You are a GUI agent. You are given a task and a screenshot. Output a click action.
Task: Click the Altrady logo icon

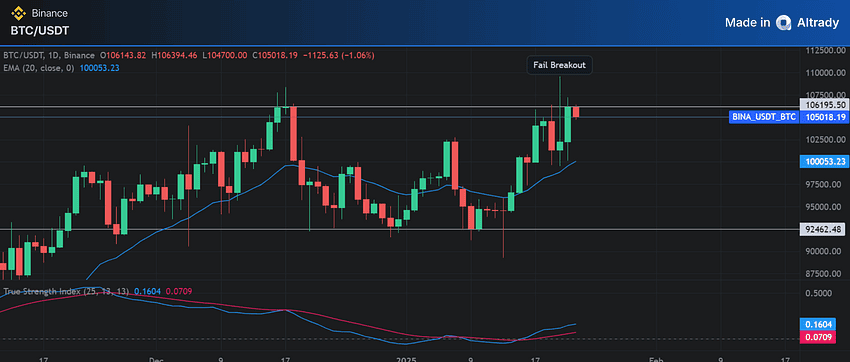pos(783,22)
